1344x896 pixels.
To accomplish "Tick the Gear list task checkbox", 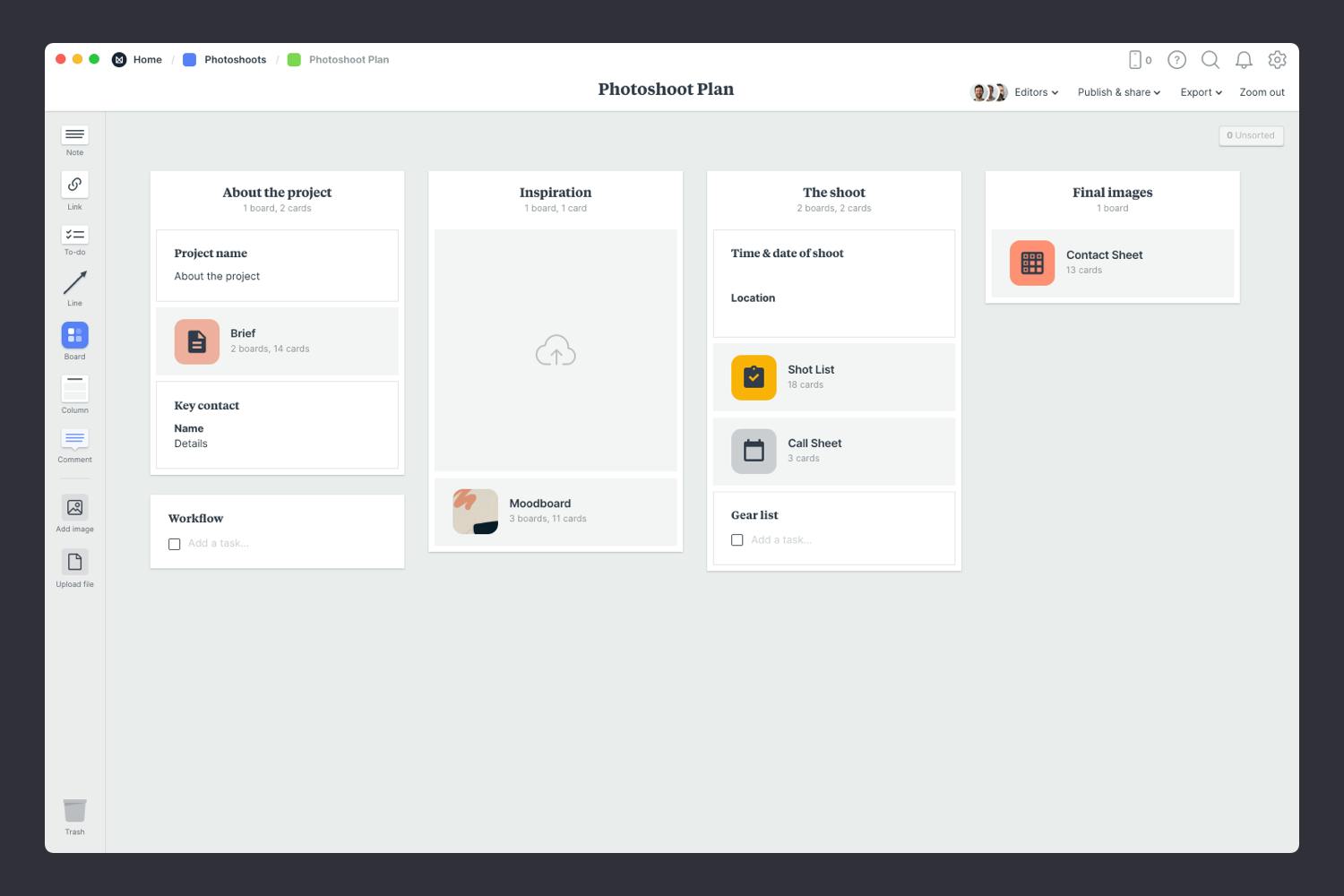I will [737, 540].
